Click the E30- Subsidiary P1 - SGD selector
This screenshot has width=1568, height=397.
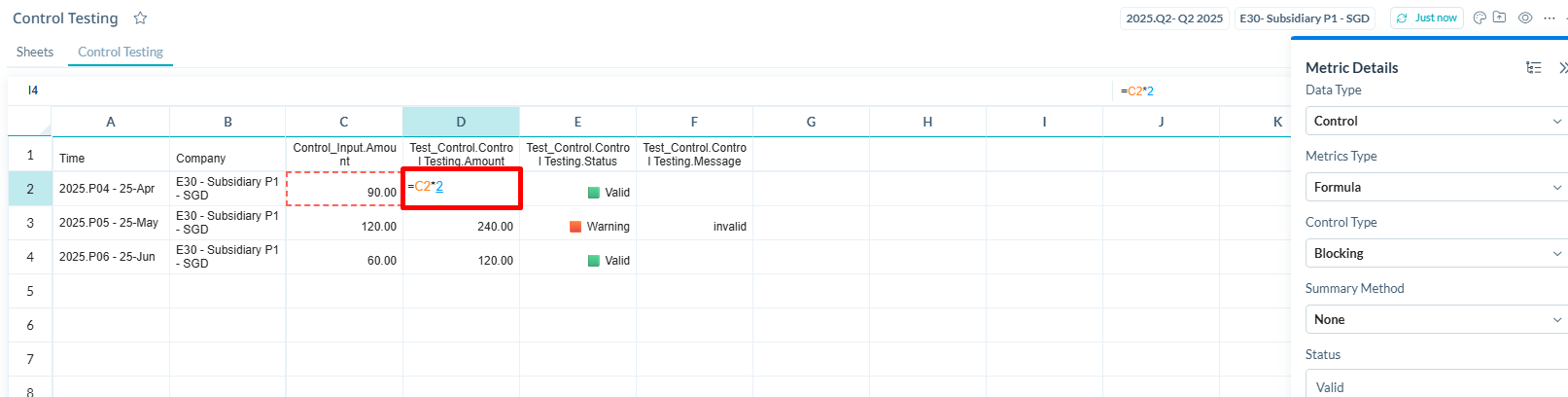tap(1304, 18)
